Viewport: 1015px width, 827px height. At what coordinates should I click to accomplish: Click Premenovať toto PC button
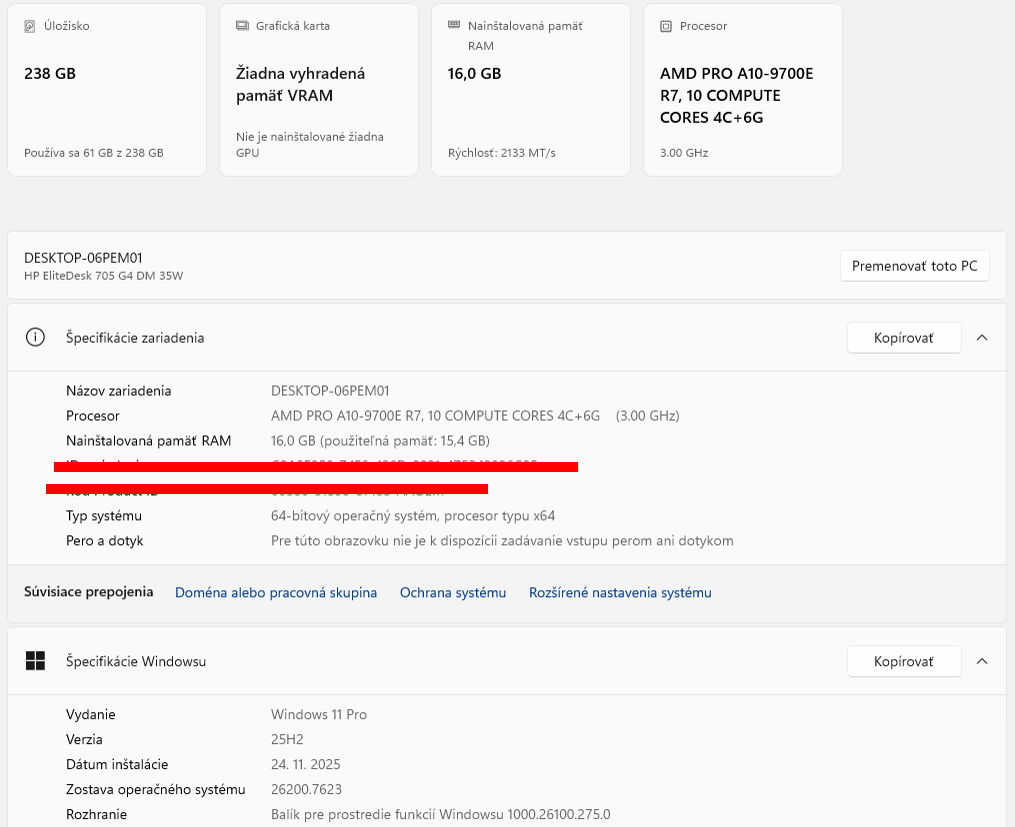(x=914, y=265)
